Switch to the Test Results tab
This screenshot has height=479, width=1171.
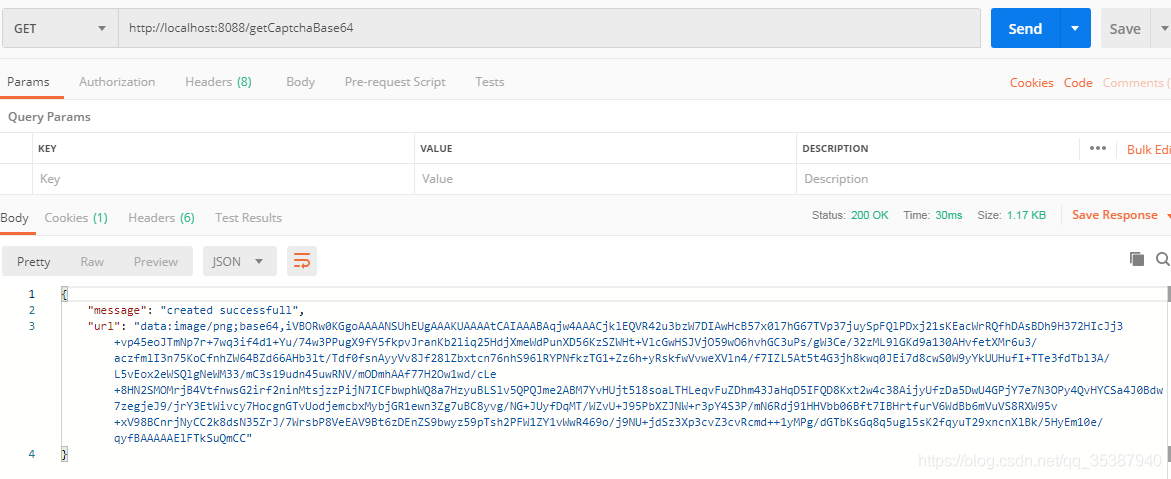point(248,217)
